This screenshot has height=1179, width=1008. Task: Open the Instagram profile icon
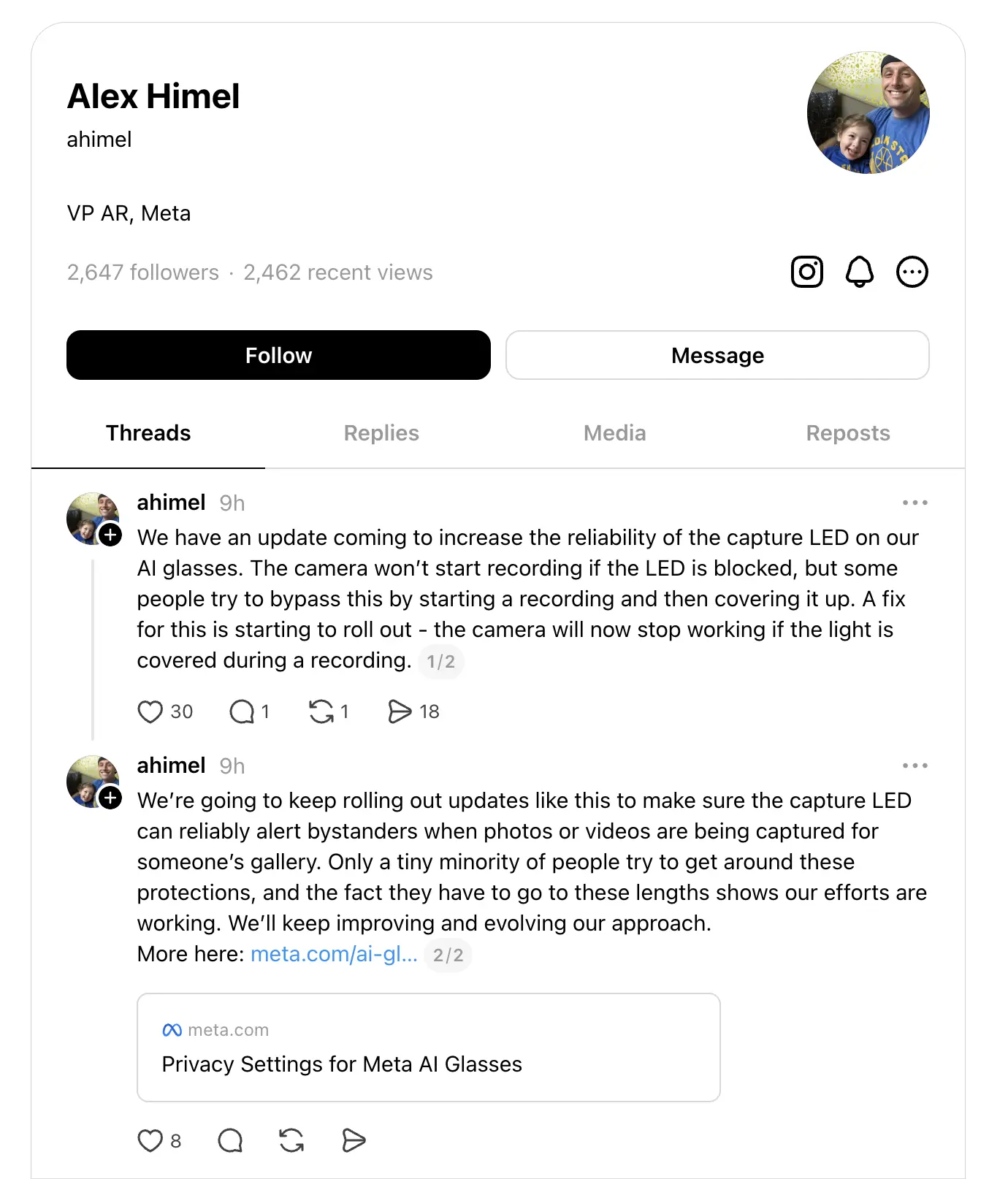807,272
